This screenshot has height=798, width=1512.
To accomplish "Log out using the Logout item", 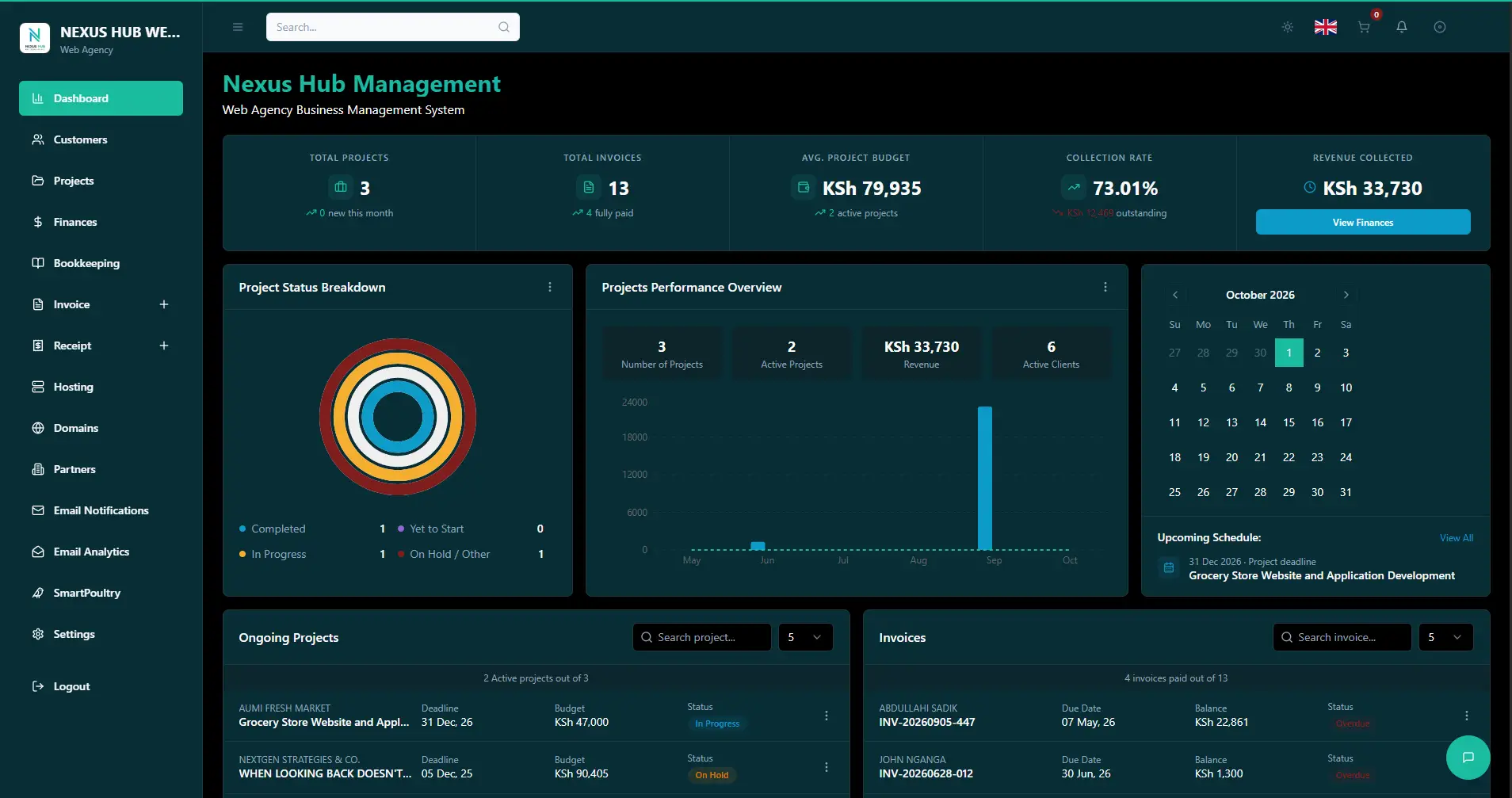I will (x=101, y=686).
